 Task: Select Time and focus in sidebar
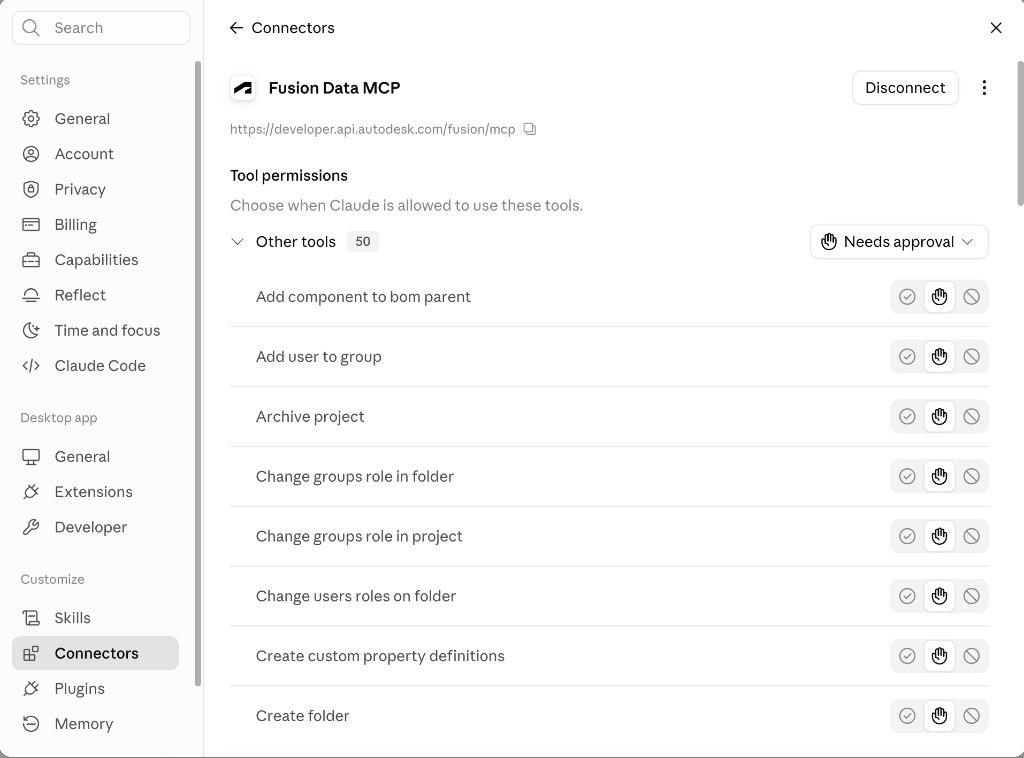(95, 330)
